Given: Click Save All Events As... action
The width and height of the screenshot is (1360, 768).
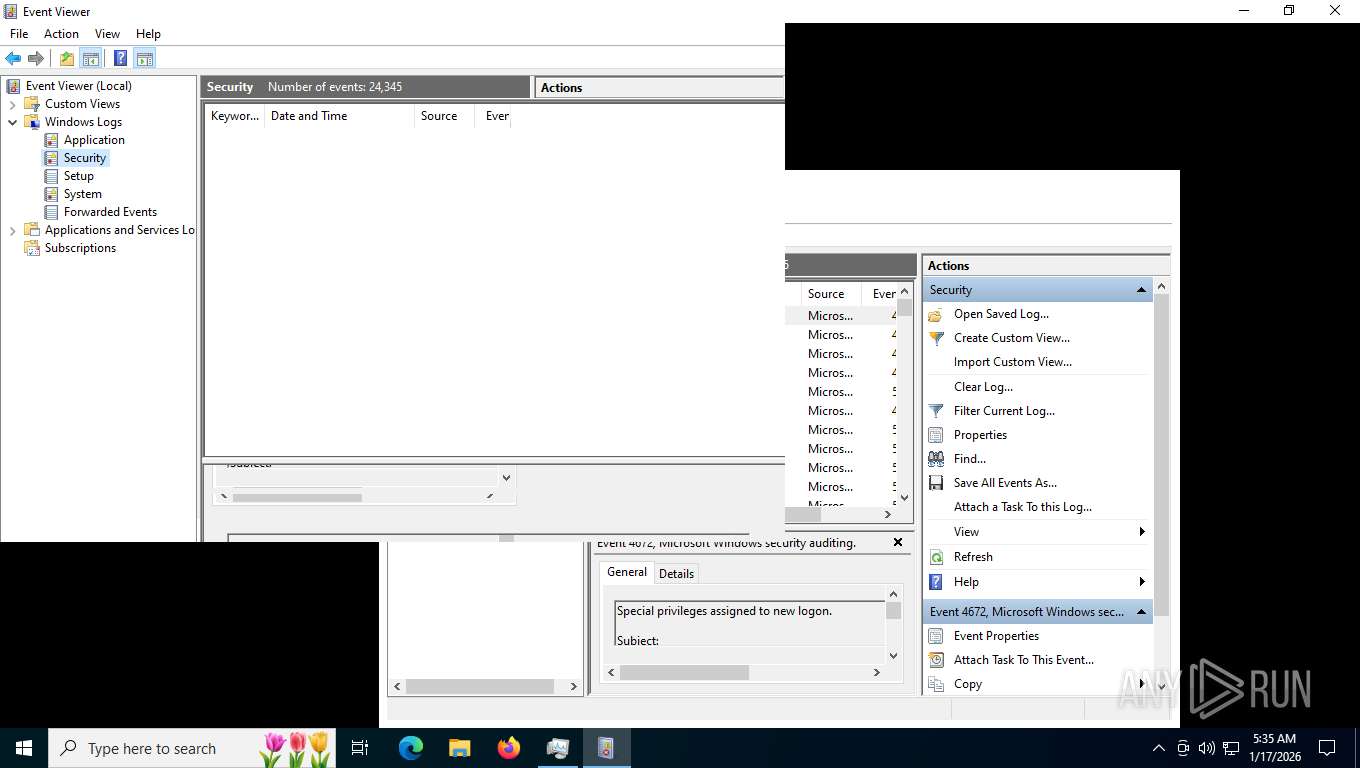Looking at the screenshot, I should click(x=1005, y=483).
